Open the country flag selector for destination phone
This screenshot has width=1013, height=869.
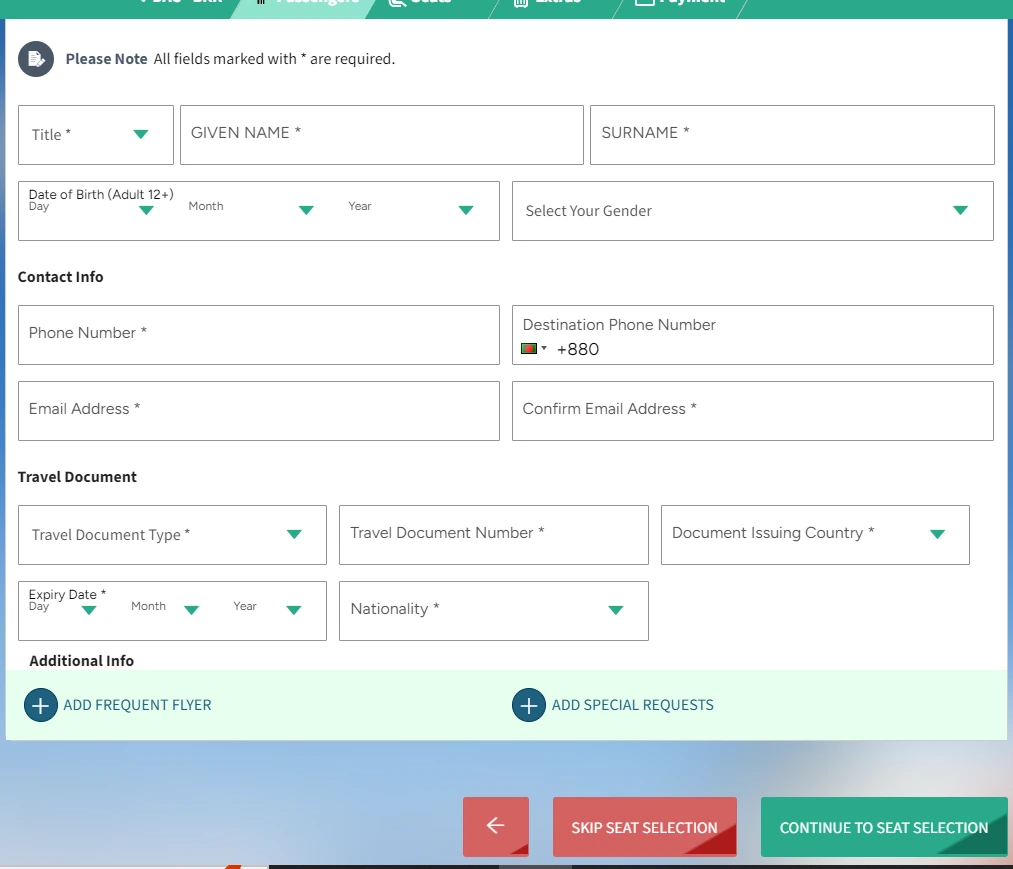[x=534, y=349]
